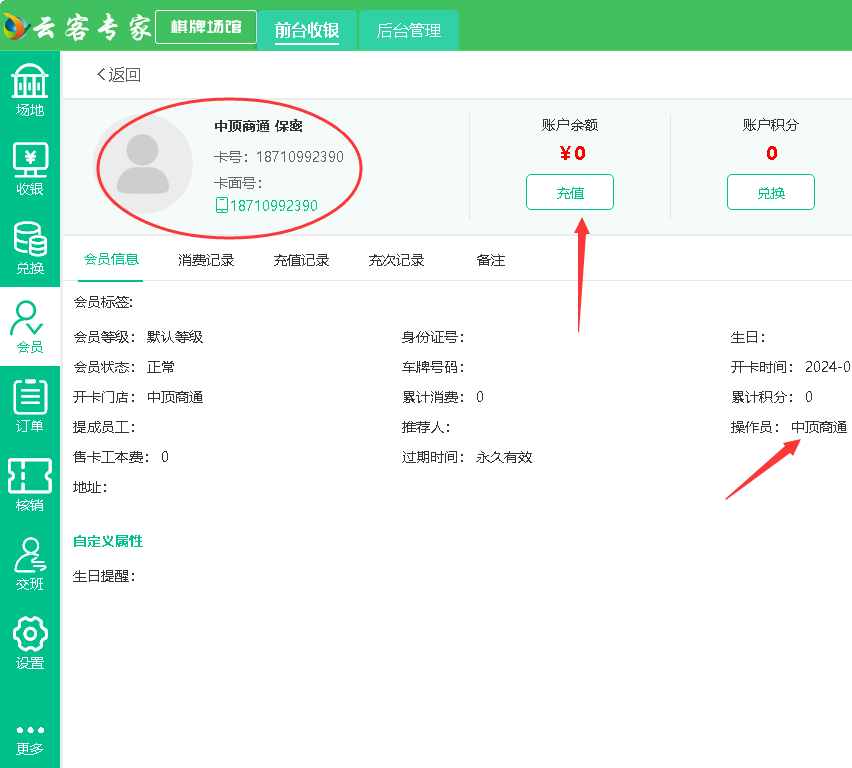This screenshot has width=852, height=768.
Task: Click the 兑换 points redeem button
Action: click(x=770, y=192)
